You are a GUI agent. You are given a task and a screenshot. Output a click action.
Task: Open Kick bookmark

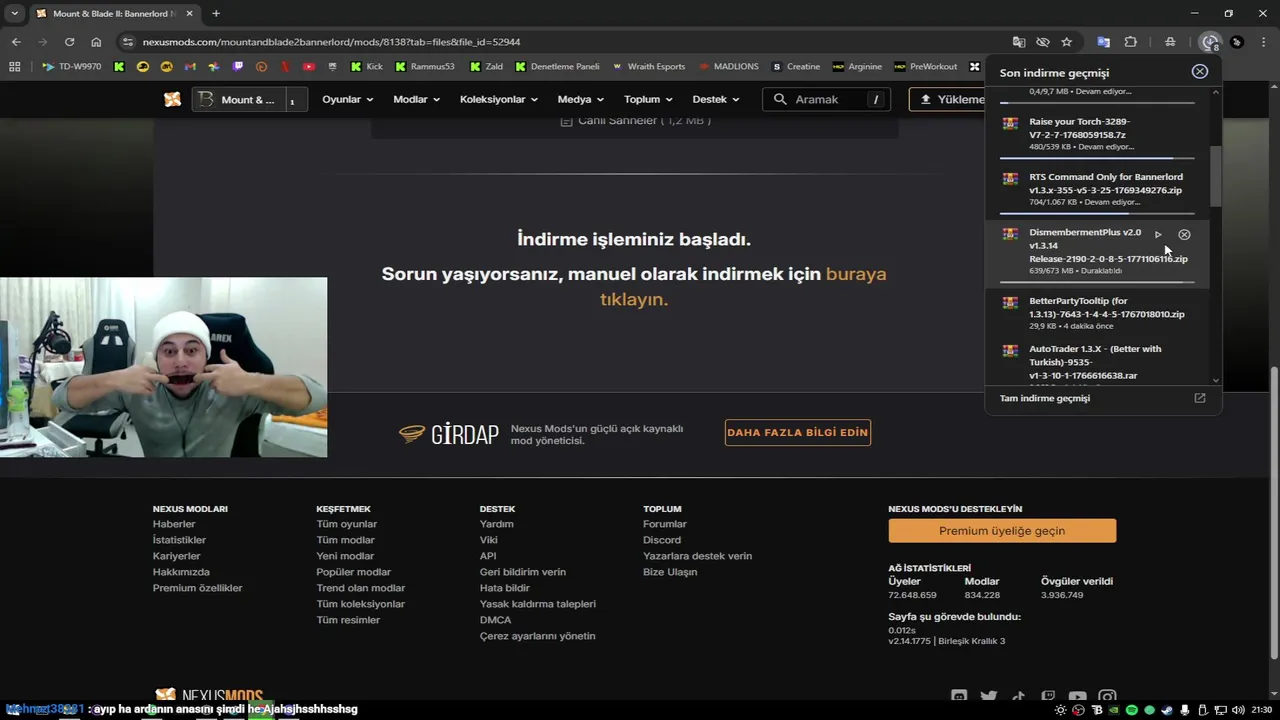(366, 67)
